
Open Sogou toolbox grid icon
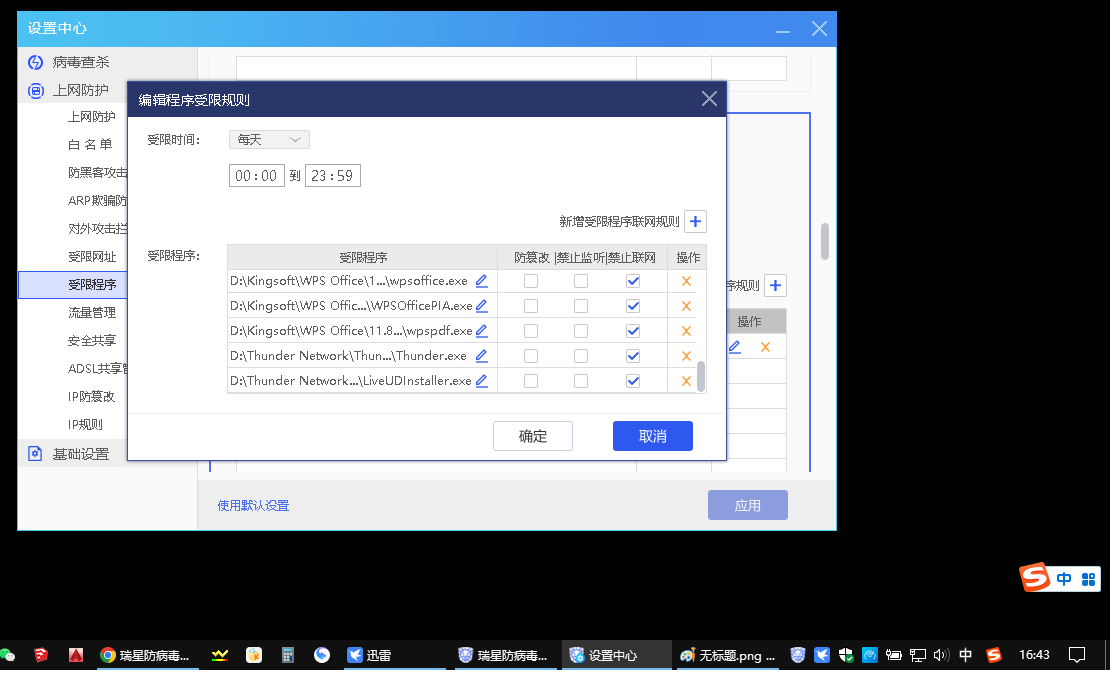pyautogui.click(x=1089, y=579)
